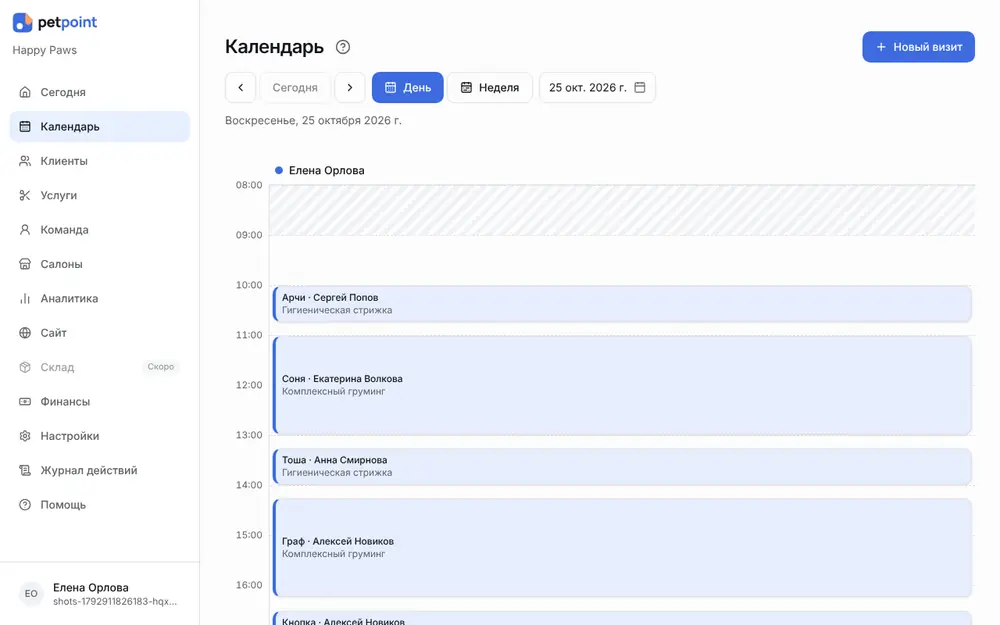Open Соня · Екатерина Волкова appointment
The width and height of the screenshot is (1000, 625).
(622, 386)
